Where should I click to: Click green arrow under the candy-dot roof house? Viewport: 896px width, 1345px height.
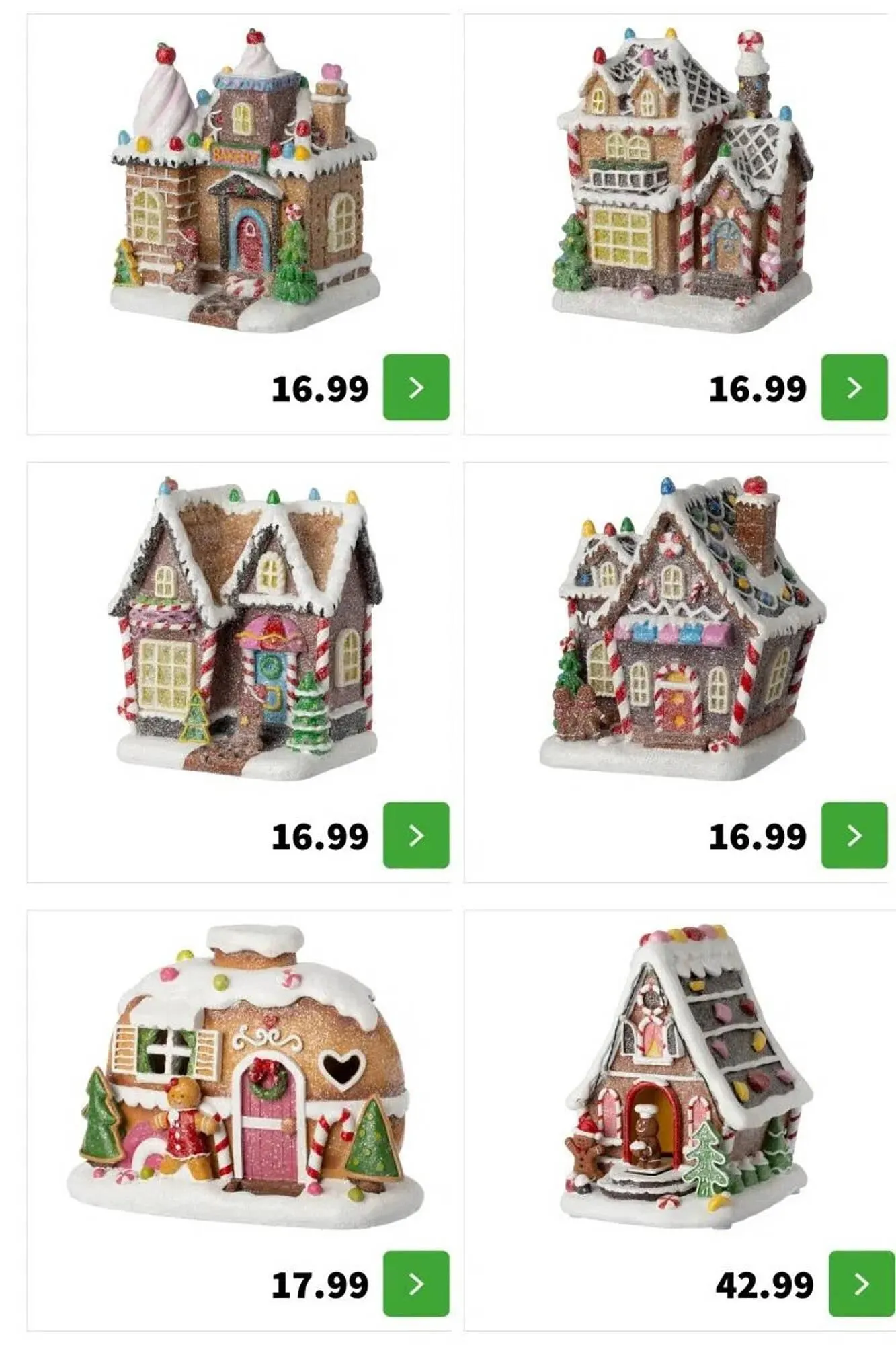pyautogui.click(x=854, y=835)
